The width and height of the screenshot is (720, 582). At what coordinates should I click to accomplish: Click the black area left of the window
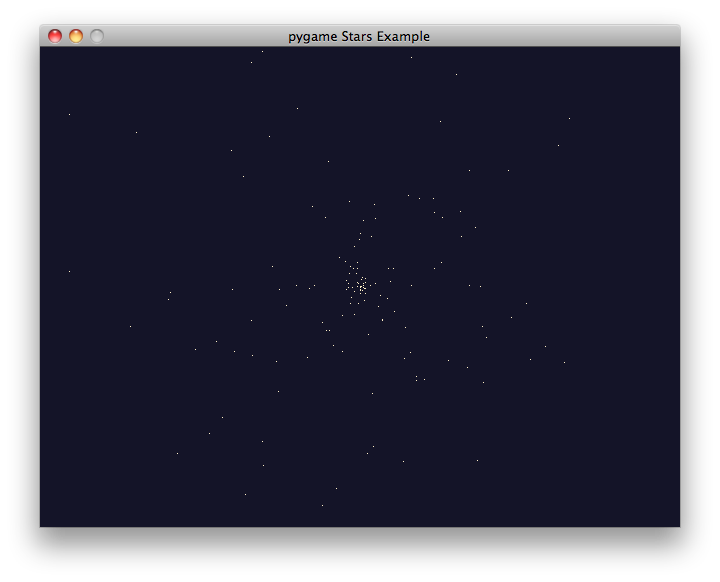pyautogui.click(x=20, y=290)
